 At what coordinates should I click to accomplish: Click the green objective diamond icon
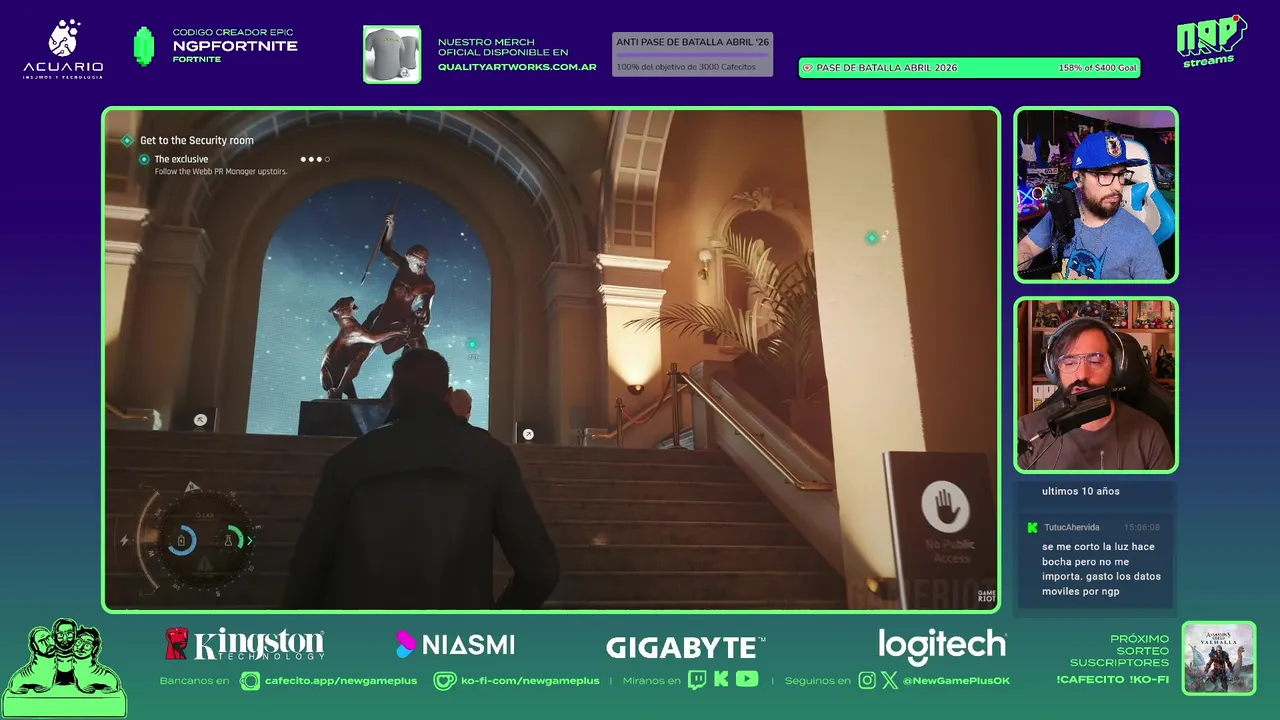(127, 141)
